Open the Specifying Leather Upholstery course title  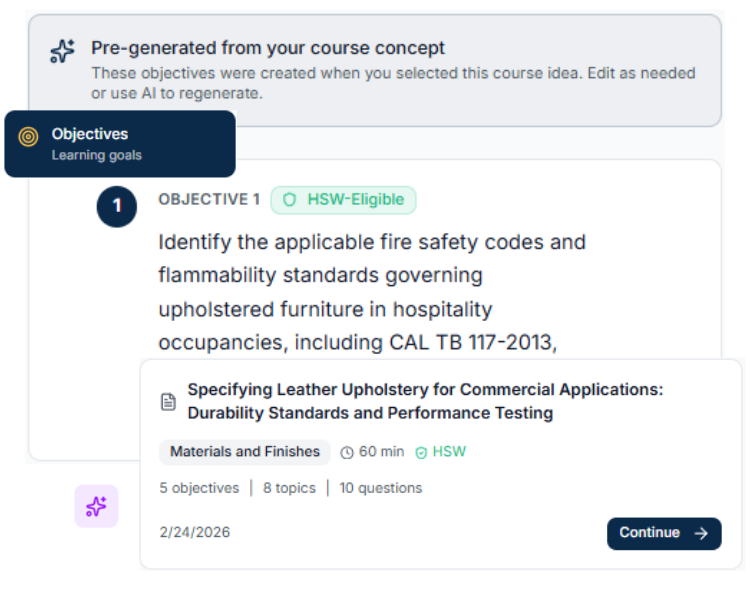coord(425,401)
